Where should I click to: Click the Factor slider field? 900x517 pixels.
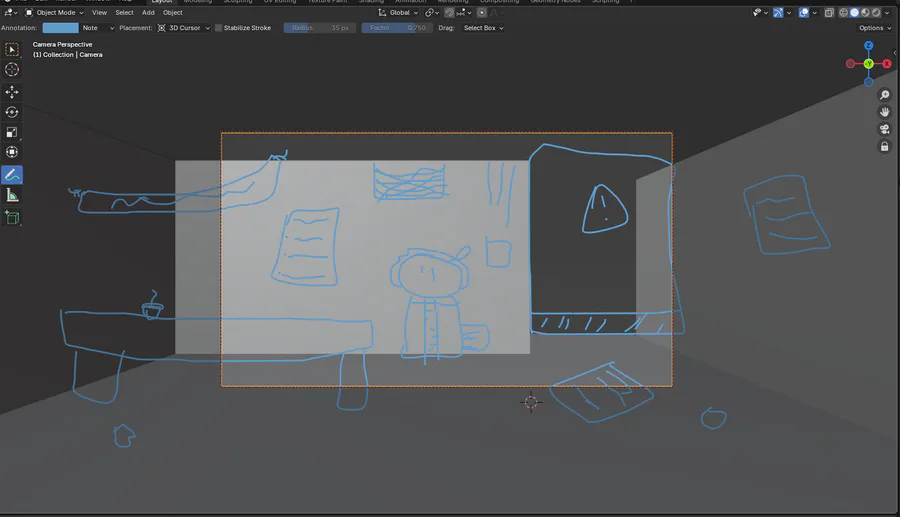coord(397,28)
